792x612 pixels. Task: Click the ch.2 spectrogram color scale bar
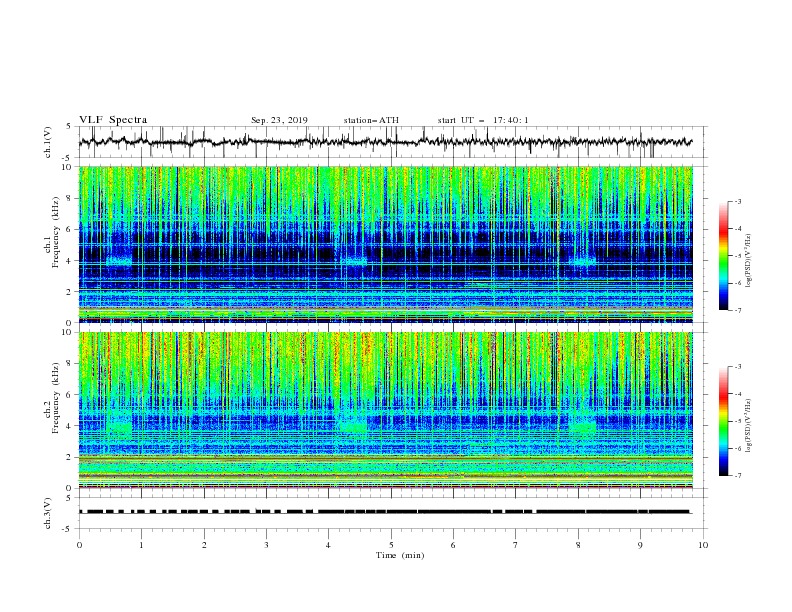(723, 421)
